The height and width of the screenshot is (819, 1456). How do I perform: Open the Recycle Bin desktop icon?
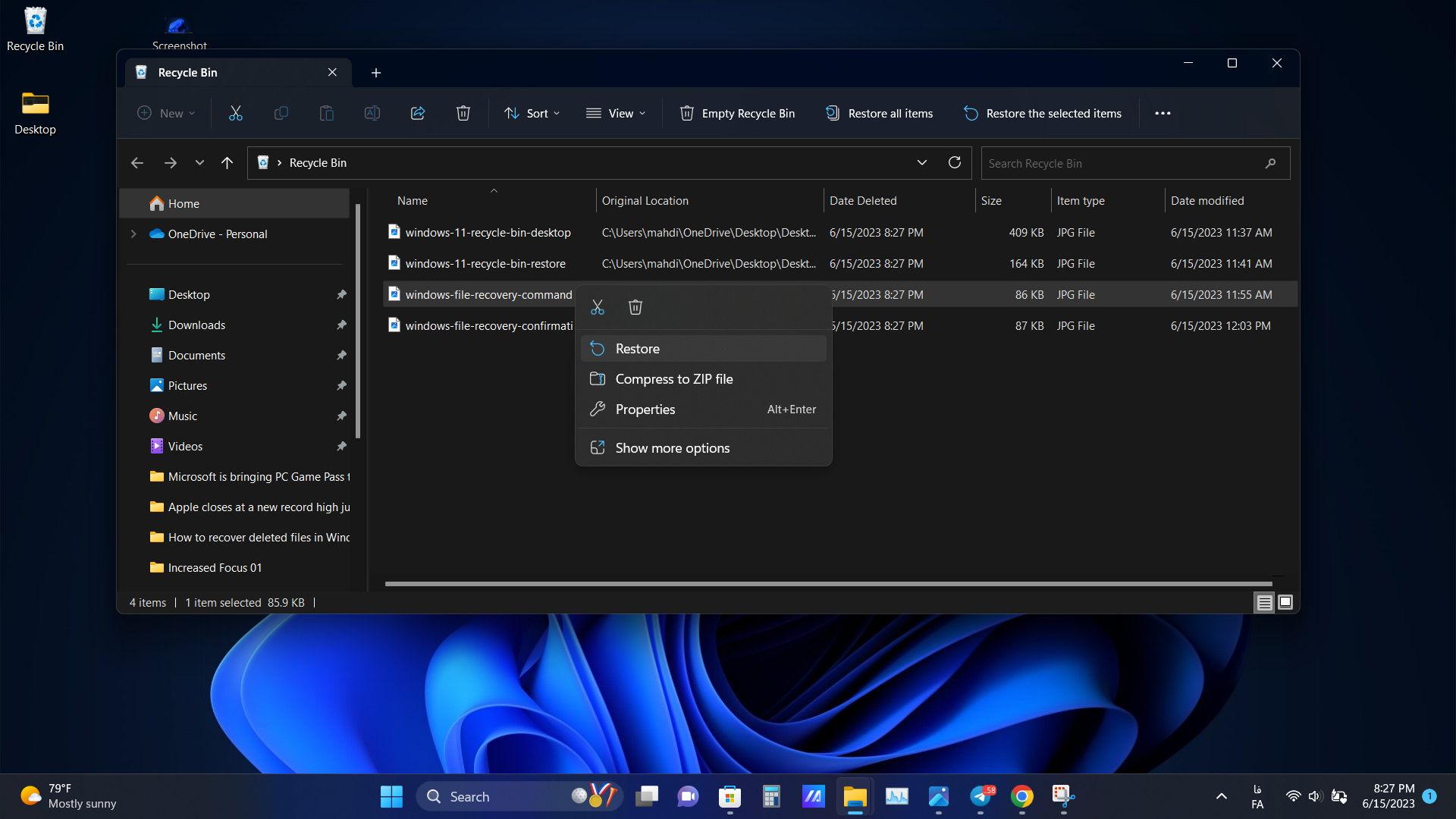(x=35, y=30)
